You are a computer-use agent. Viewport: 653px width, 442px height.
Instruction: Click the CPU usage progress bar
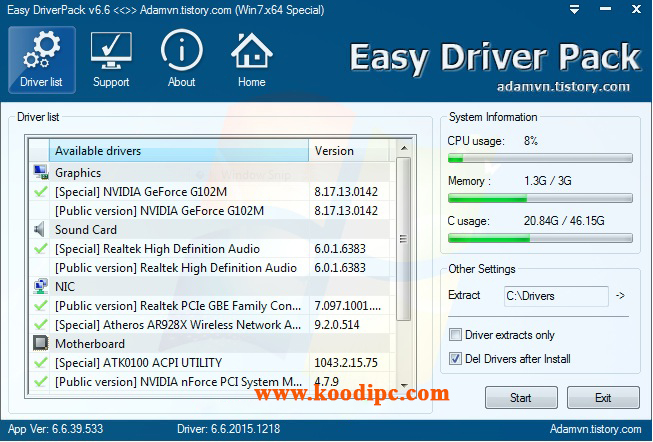pyautogui.click(x=540, y=158)
